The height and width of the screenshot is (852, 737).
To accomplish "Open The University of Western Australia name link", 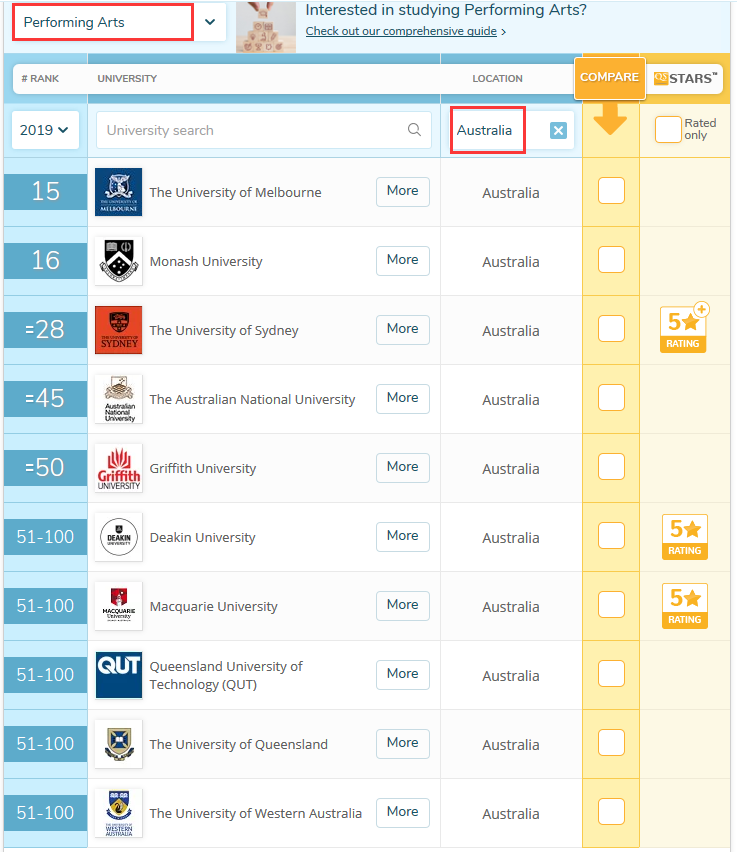I will pyautogui.click(x=255, y=813).
